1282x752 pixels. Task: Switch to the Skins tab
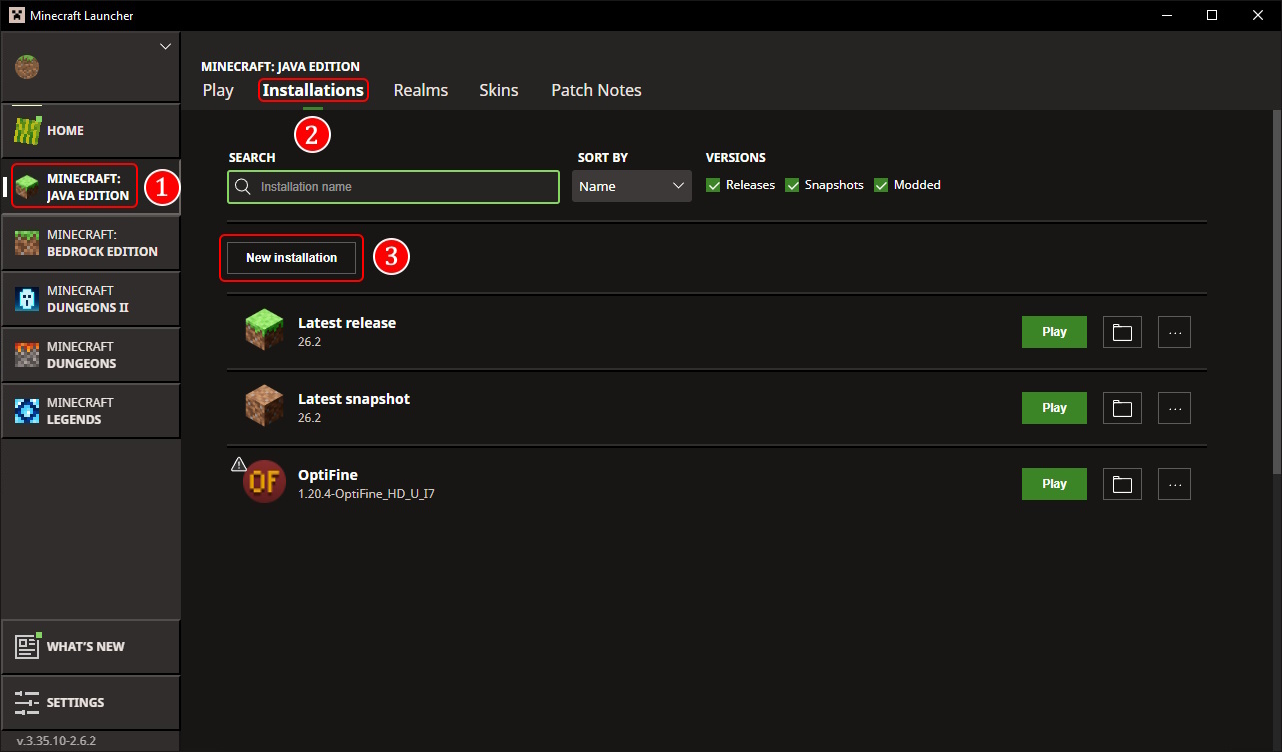tap(499, 90)
